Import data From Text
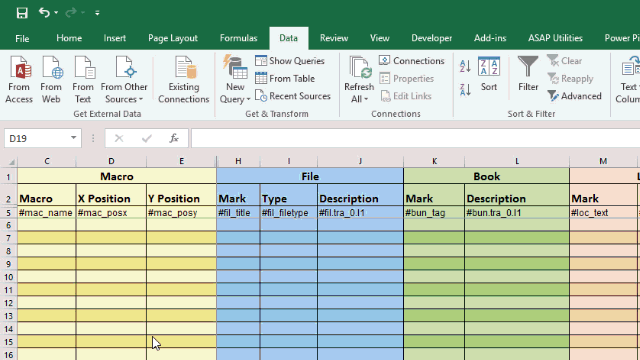Image resolution: width=640 pixels, height=360 pixels. (83, 80)
